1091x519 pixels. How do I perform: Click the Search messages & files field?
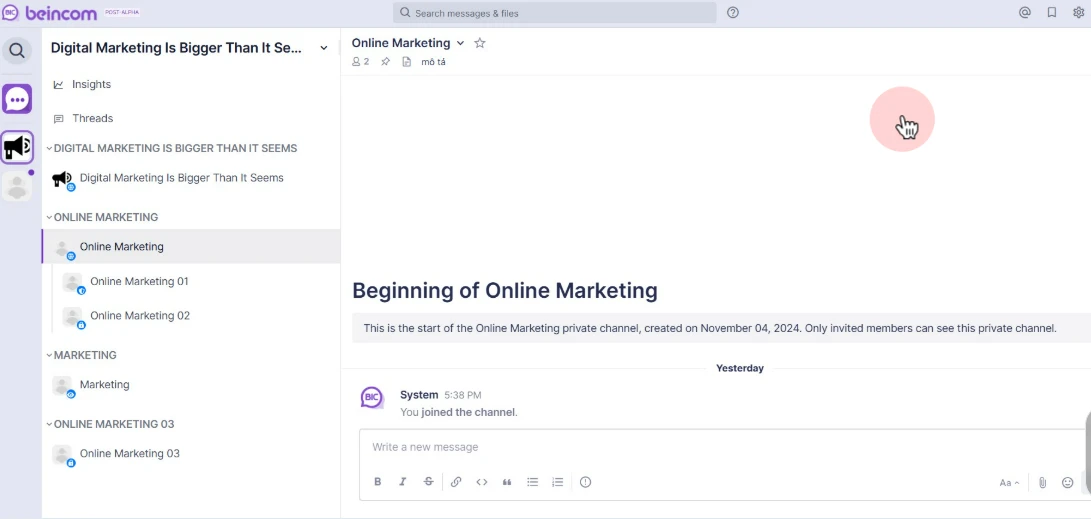(x=555, y=13)
